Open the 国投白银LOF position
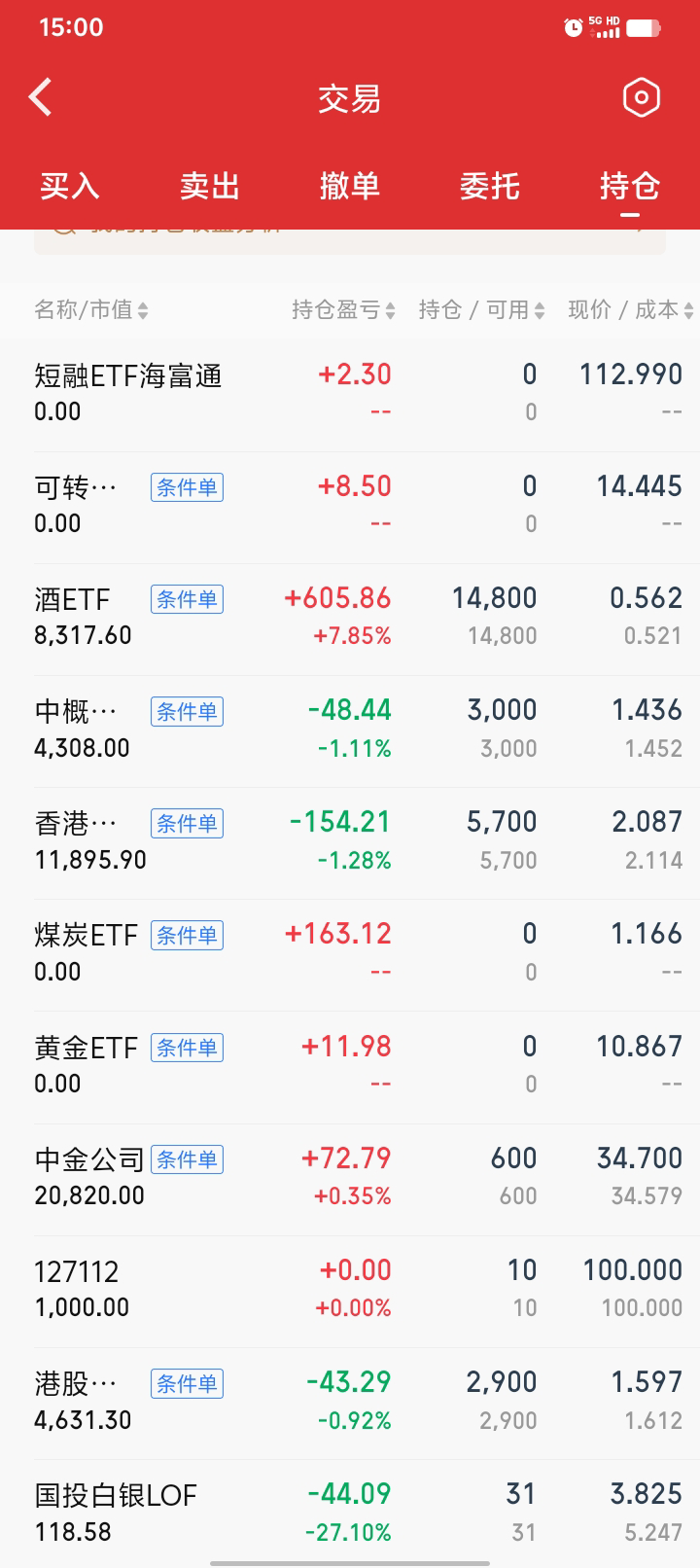 (x=350, y=1513)
